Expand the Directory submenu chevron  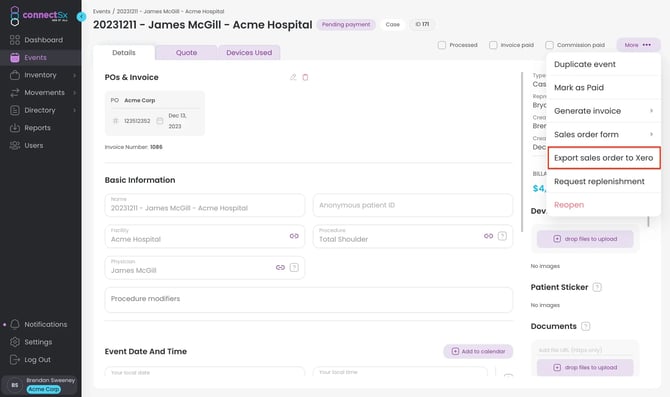pos(74,110)
